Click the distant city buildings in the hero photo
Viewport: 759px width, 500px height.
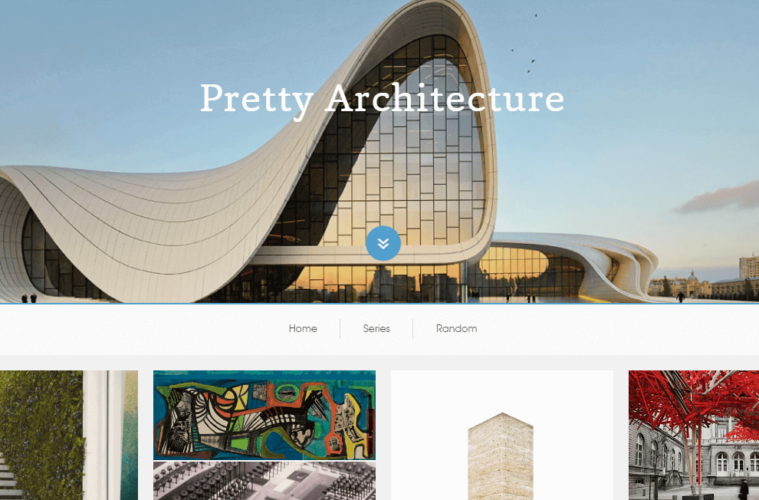(704, 281)
